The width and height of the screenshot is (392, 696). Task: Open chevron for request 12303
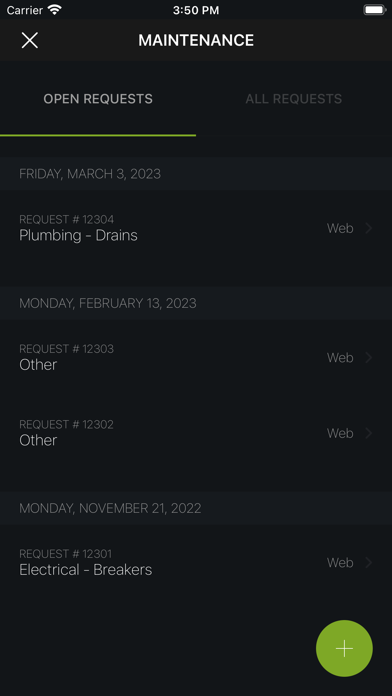pyautogui.click(x=368, y=358)
